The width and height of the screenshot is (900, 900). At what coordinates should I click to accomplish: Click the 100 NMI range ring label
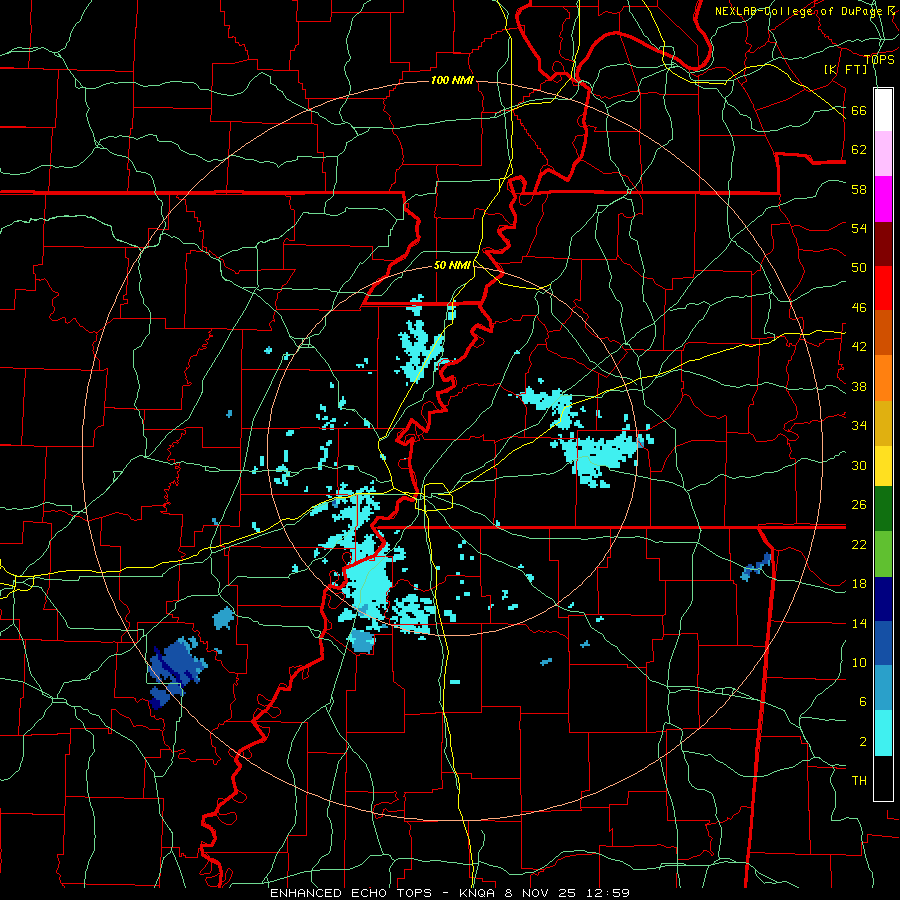point(452,80)
